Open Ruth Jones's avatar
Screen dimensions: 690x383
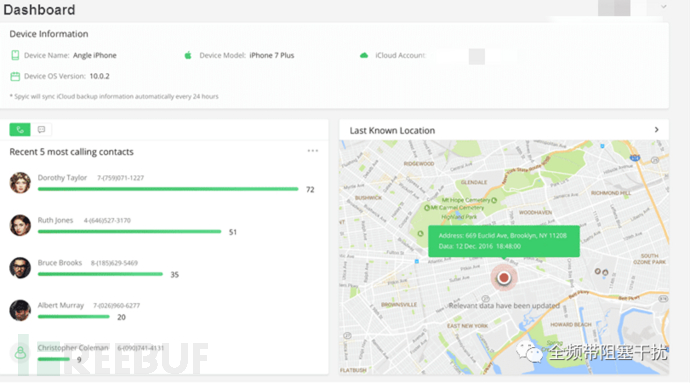[x=20, y=225]
